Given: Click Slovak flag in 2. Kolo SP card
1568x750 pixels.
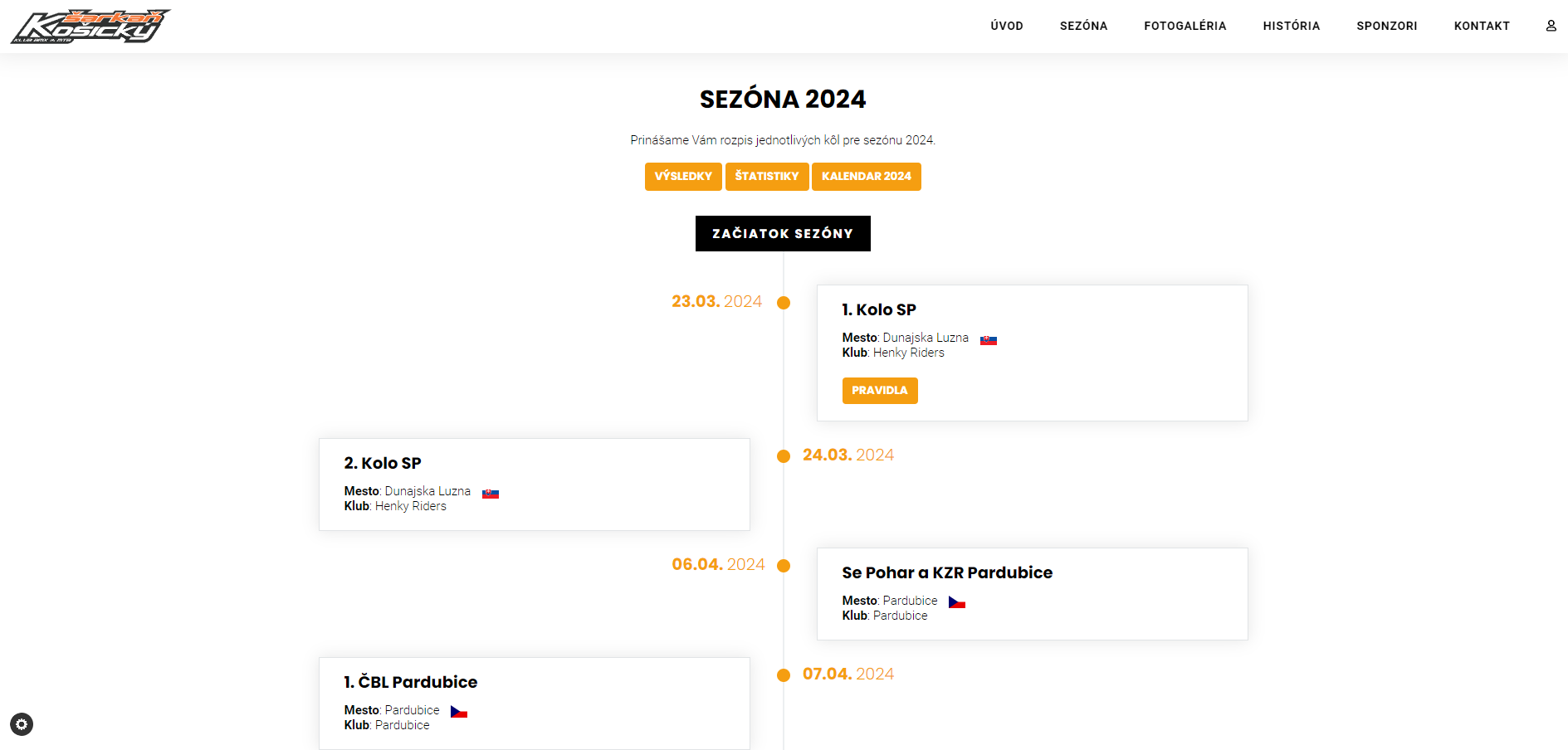Looking at the screenshot, I should point(491,494).
